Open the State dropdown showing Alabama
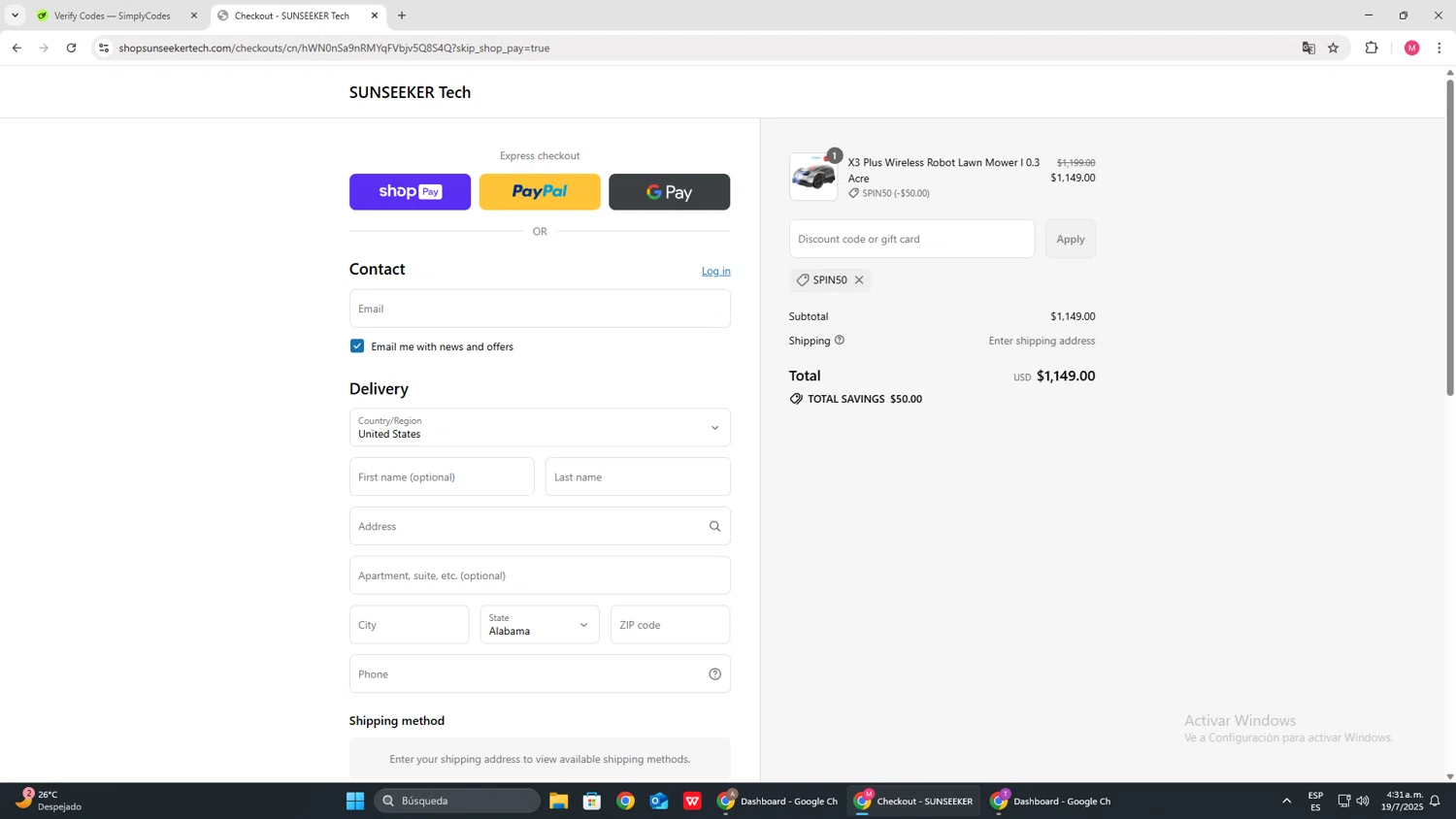The height and width of the screenshot is (819, 1456). [540, 625]
